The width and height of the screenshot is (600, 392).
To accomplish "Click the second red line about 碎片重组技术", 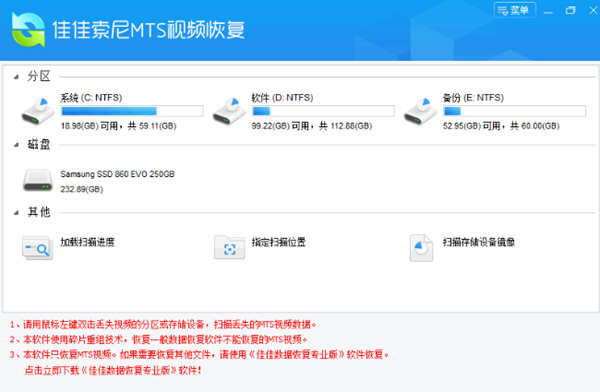I will pos(158,340).
